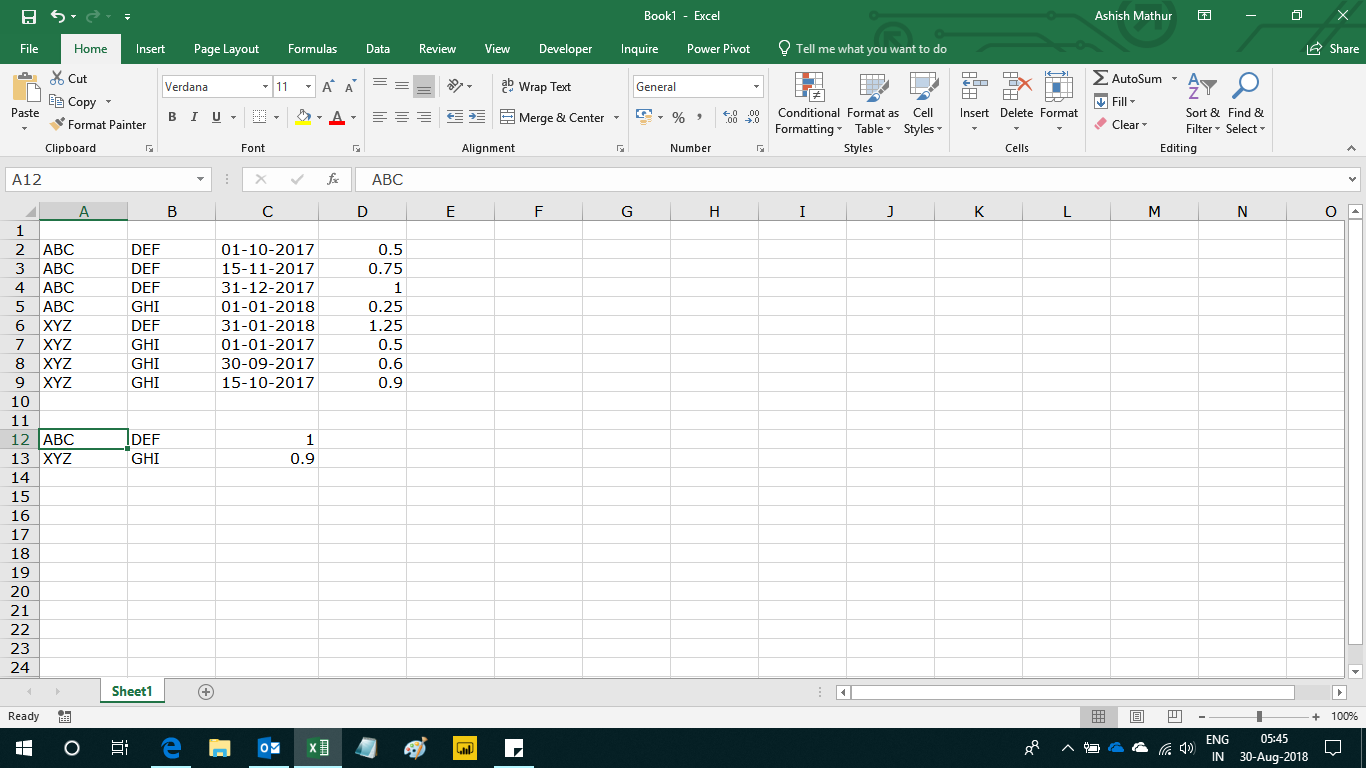Viewport: 1366px width, 768px height.
Task: Toggle center horizontal alignment
Action: pyautogui.click(x=401, y=118)
